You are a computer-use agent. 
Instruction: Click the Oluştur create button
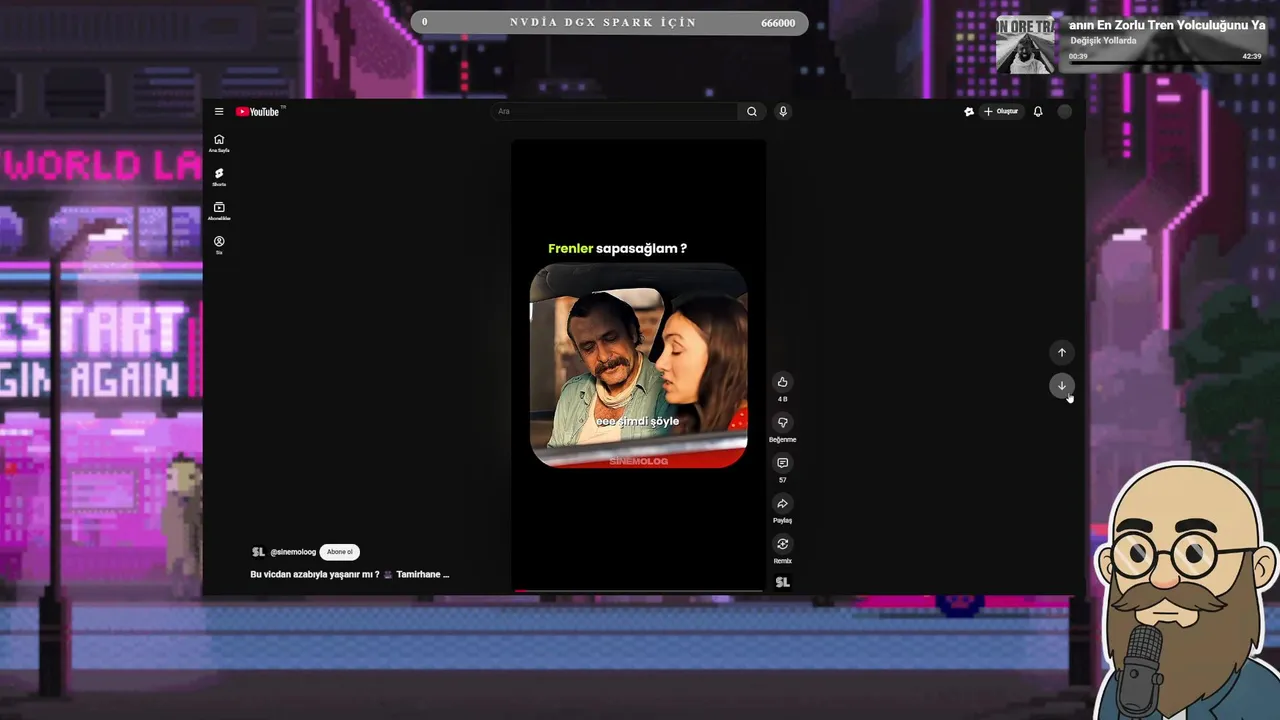click(1001, 112)
